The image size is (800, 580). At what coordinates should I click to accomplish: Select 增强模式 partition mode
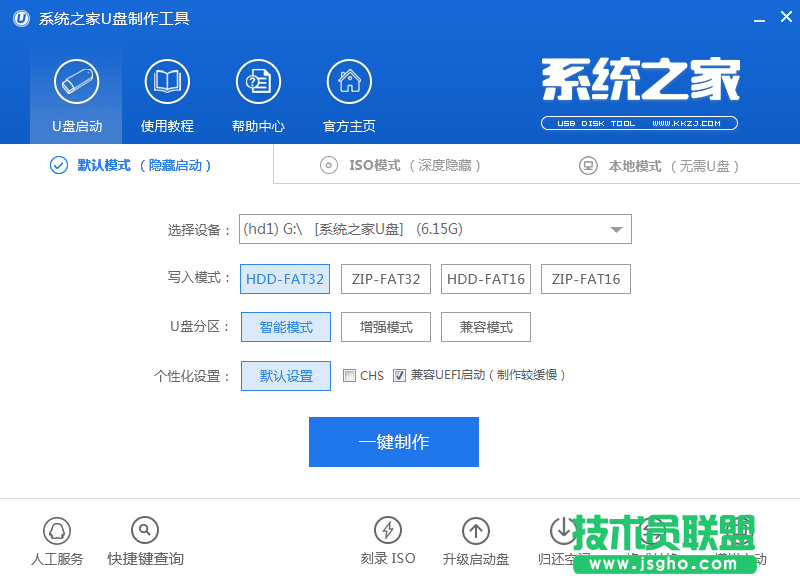click(385, 327)
